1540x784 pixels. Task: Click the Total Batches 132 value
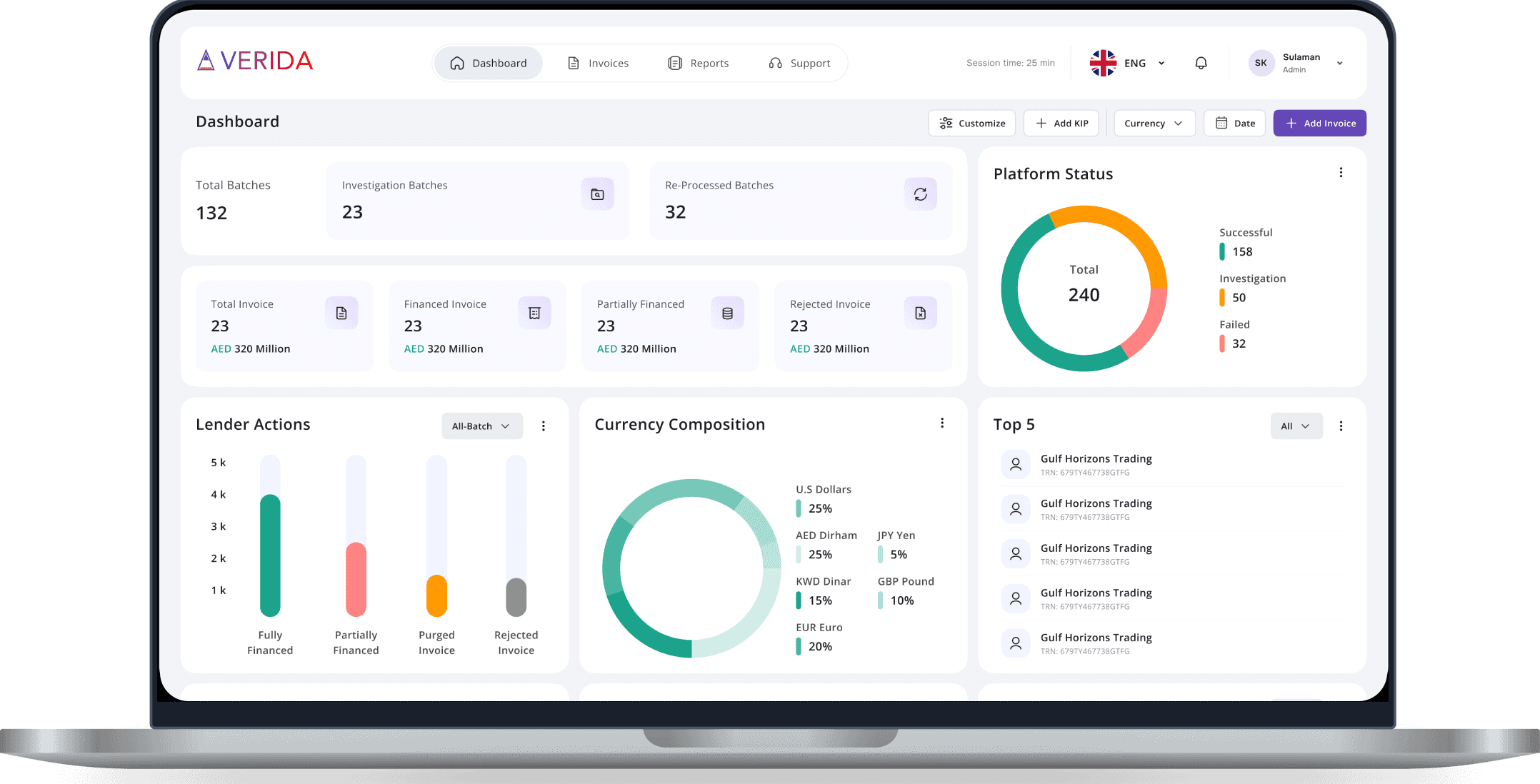tap(211, 213)
